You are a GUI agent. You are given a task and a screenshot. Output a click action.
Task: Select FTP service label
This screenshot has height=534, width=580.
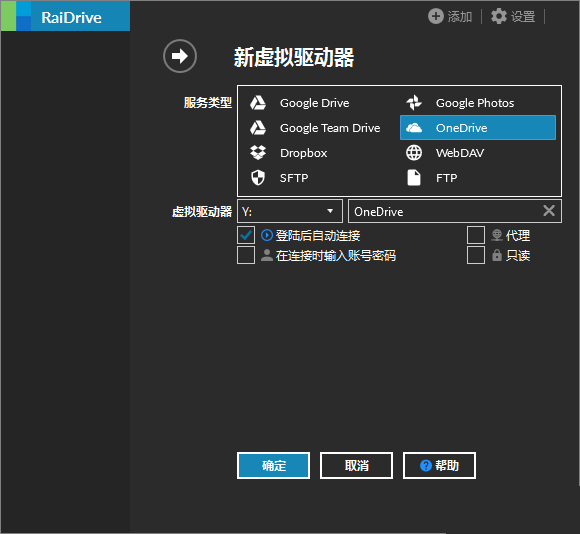(446, 178)
